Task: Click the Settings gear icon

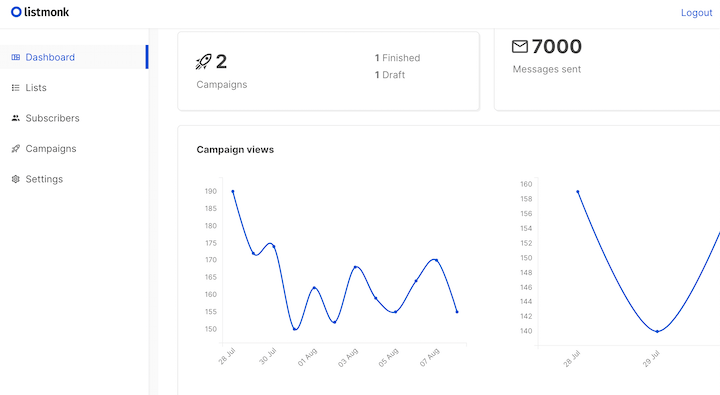Action: [x=16, y=179]
